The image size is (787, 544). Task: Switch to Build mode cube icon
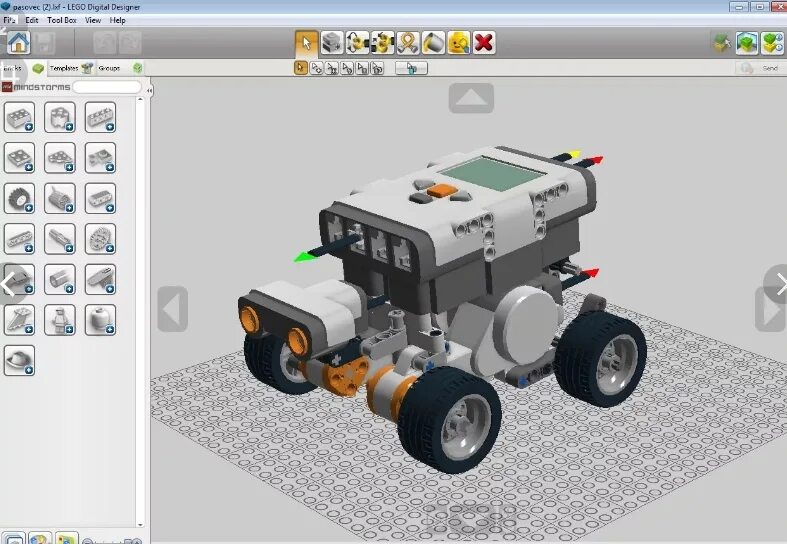(722, 43)
